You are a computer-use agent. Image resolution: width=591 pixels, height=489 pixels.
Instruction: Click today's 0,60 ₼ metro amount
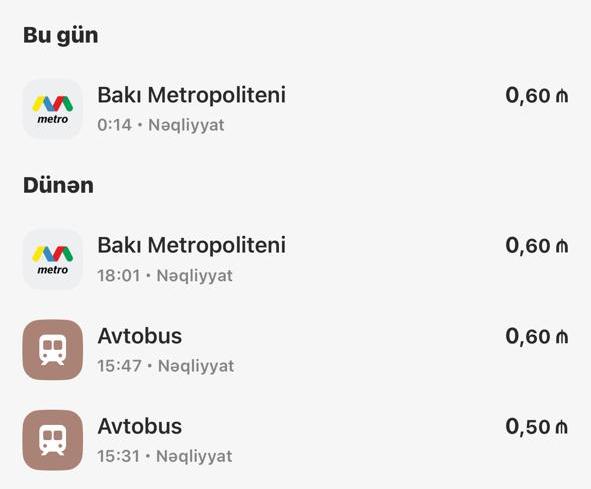537,95
